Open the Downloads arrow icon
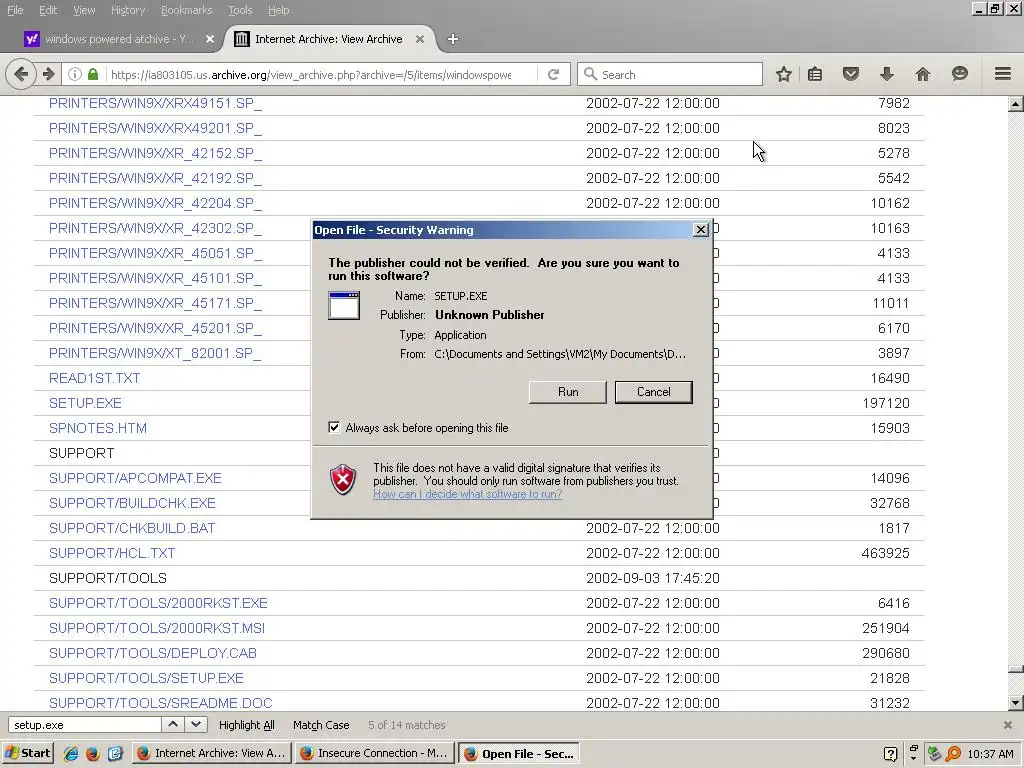 coord(886,74)
